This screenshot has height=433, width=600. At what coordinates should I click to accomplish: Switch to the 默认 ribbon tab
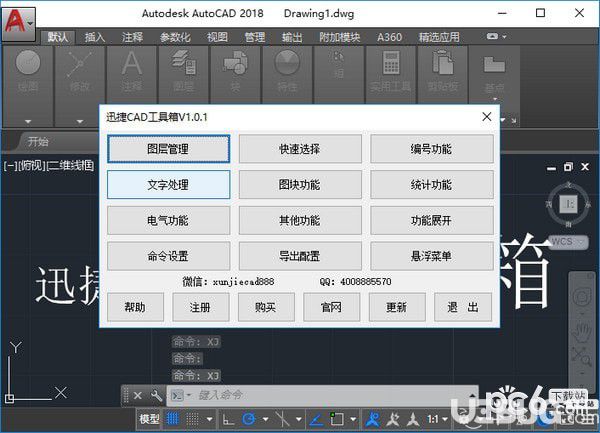click(58, 37)
